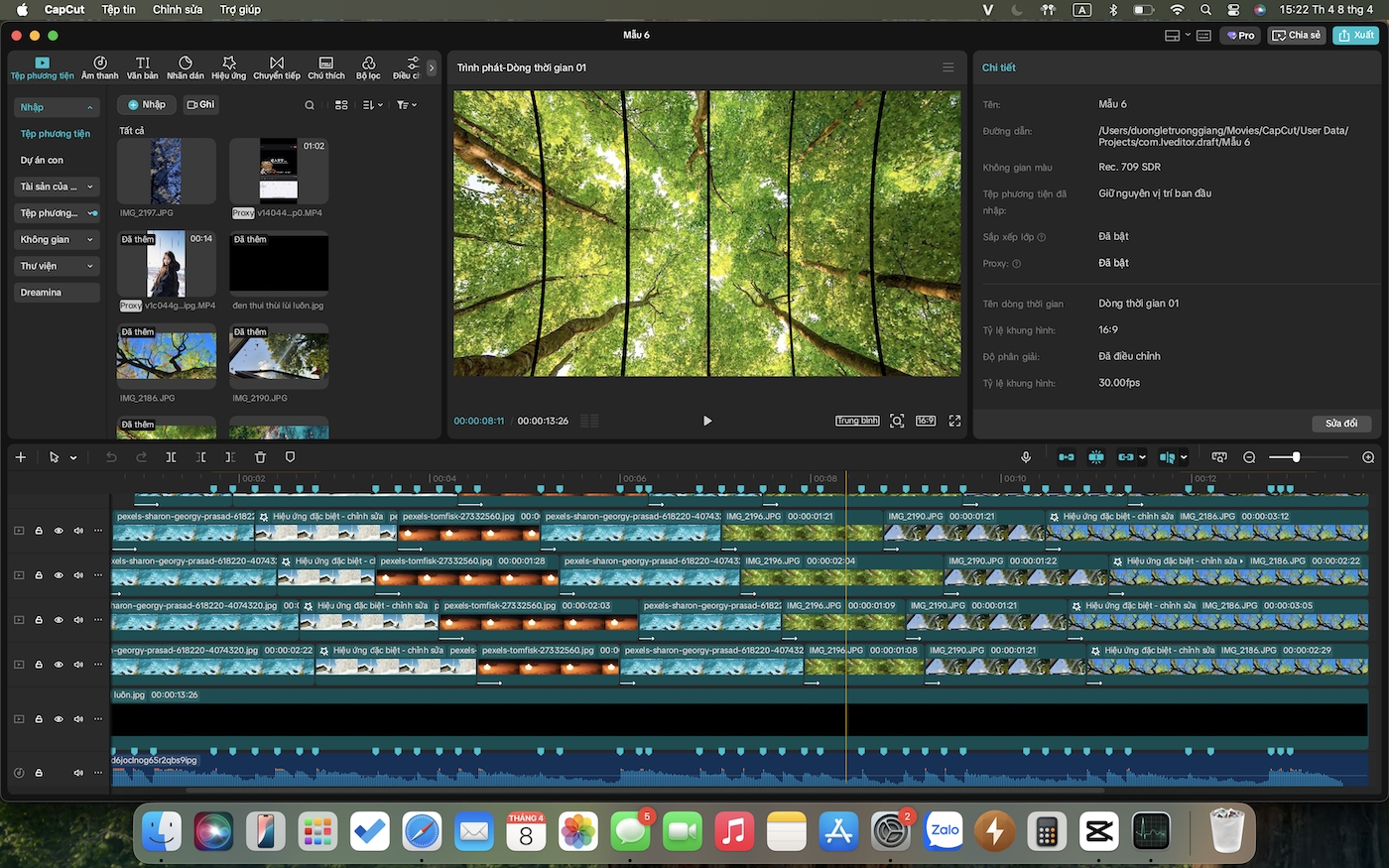Screen dimensions: 1389x868
Task: Open the player's hamburger menu
Action: coord(947,67)
